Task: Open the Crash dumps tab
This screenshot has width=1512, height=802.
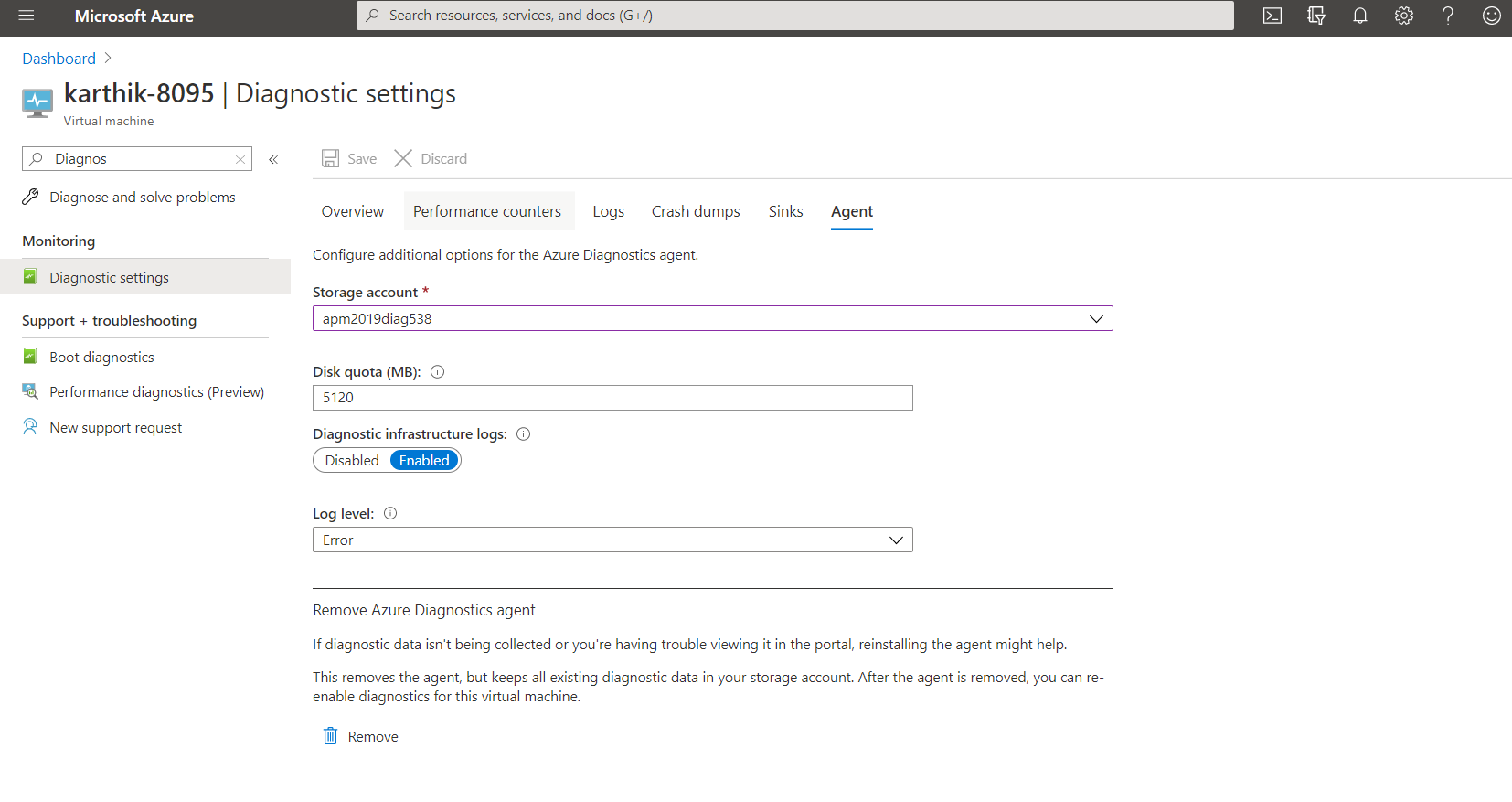Action: [696, 211]
